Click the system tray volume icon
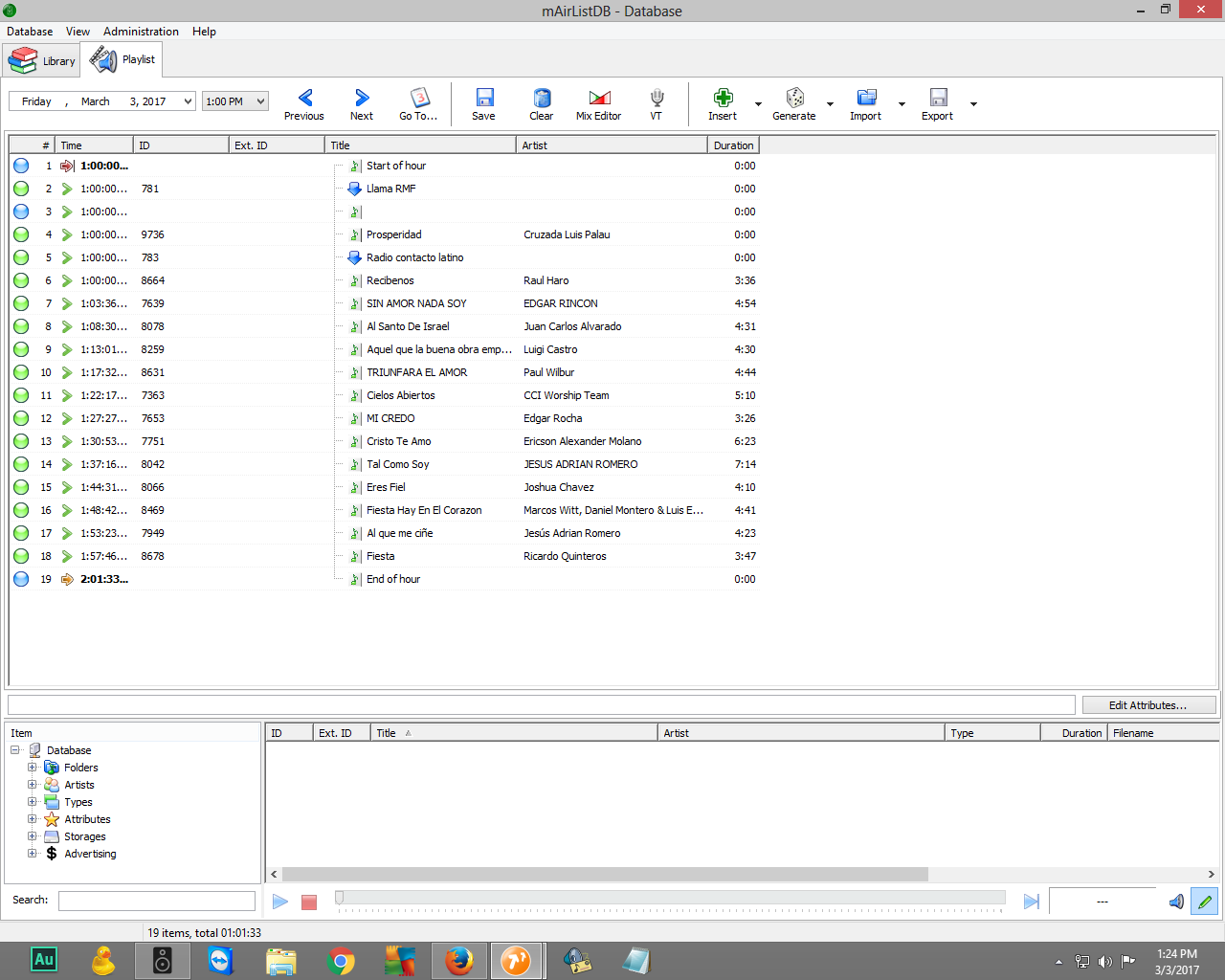Image resolution: width=1225 pixels, height=980 pixels. 1105,961
